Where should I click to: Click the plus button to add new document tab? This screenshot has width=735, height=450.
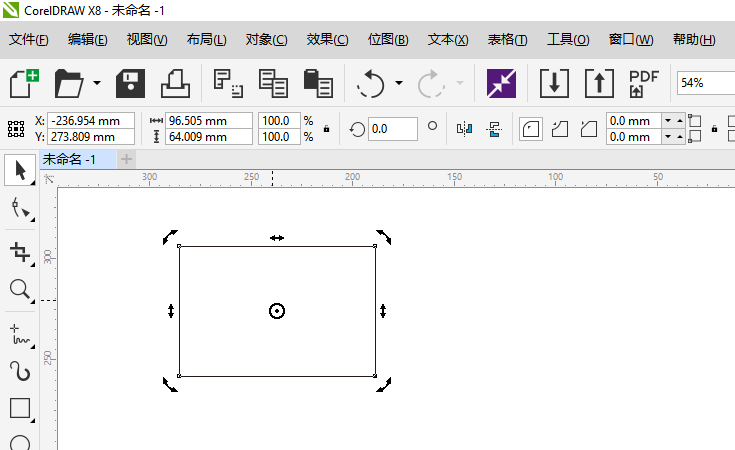tap(126, 159)
